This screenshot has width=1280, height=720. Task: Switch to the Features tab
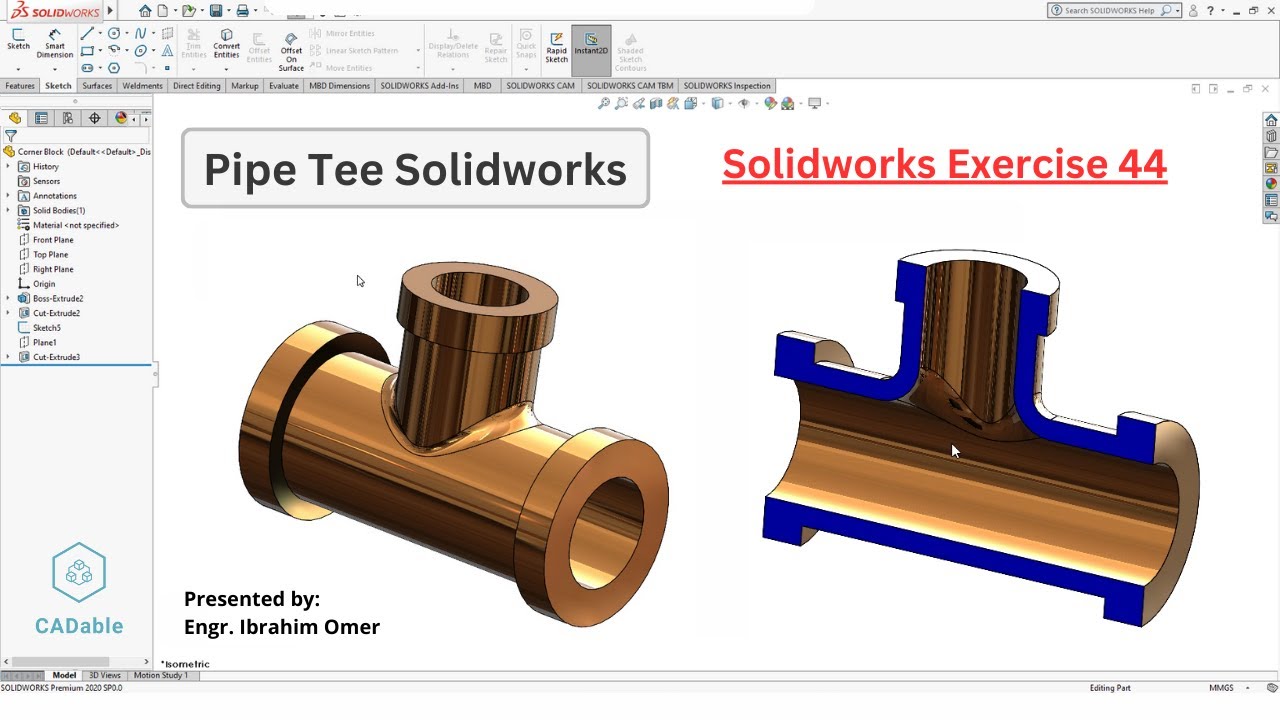point(20,86)
